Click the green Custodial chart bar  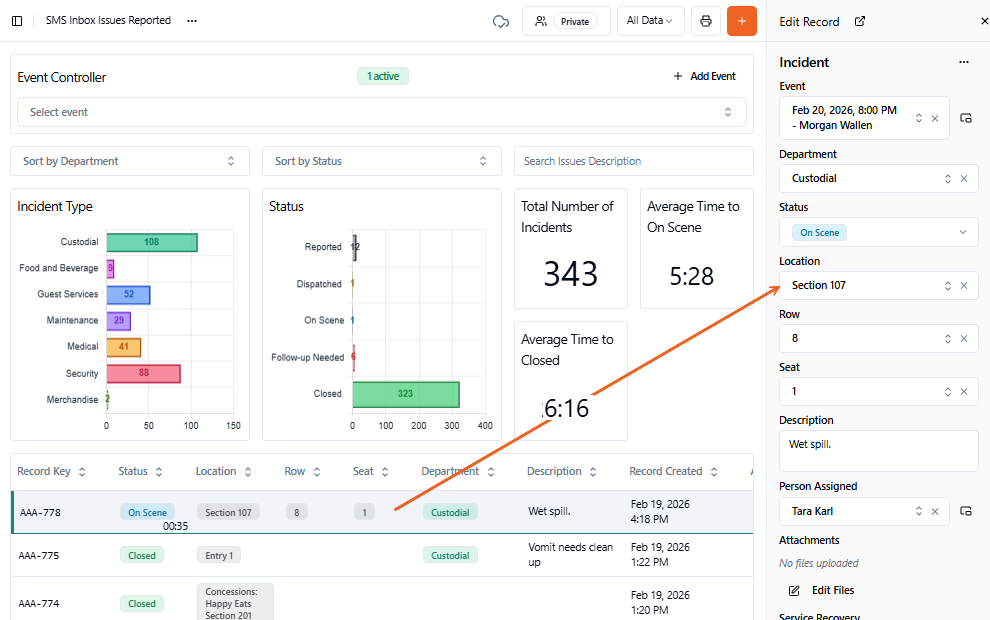tap(151, 242)
